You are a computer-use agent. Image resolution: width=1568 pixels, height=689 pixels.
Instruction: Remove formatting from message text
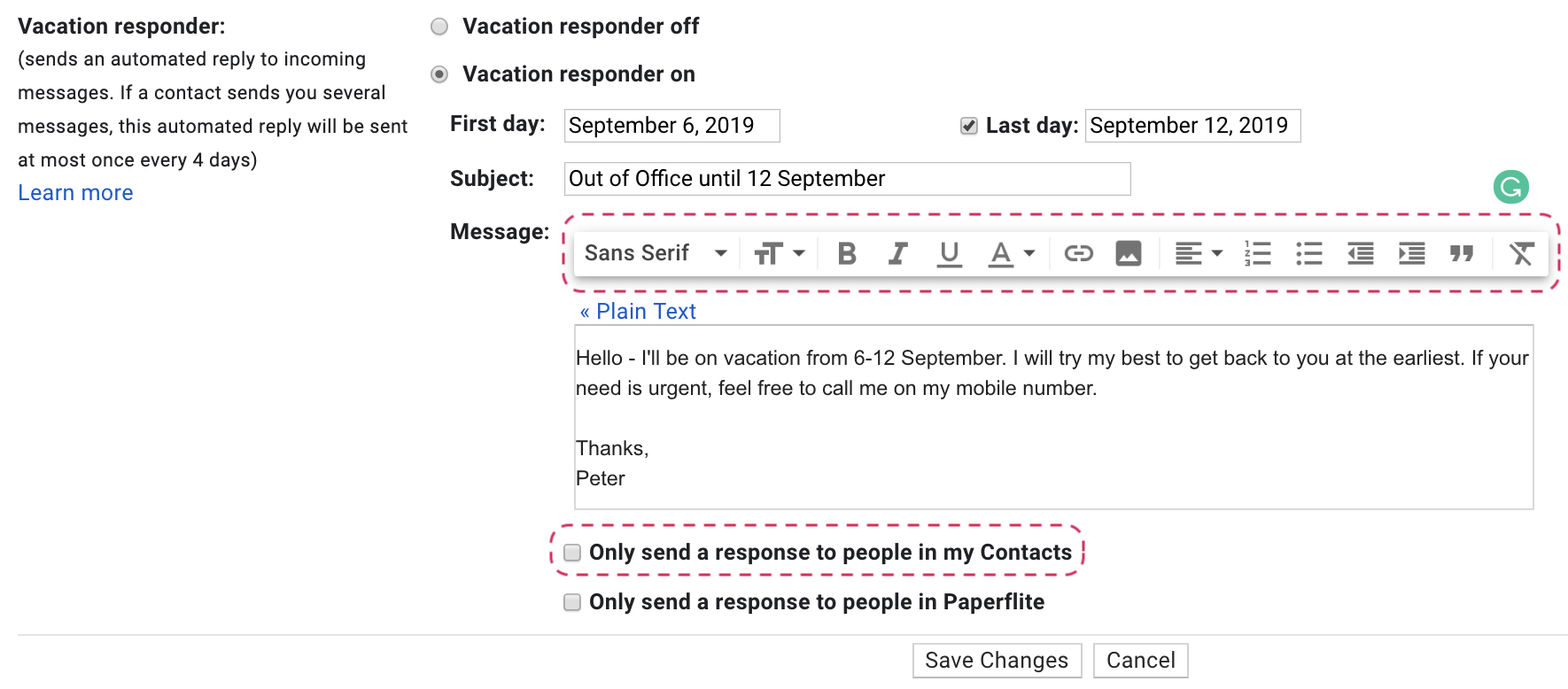coord(1521,254)
